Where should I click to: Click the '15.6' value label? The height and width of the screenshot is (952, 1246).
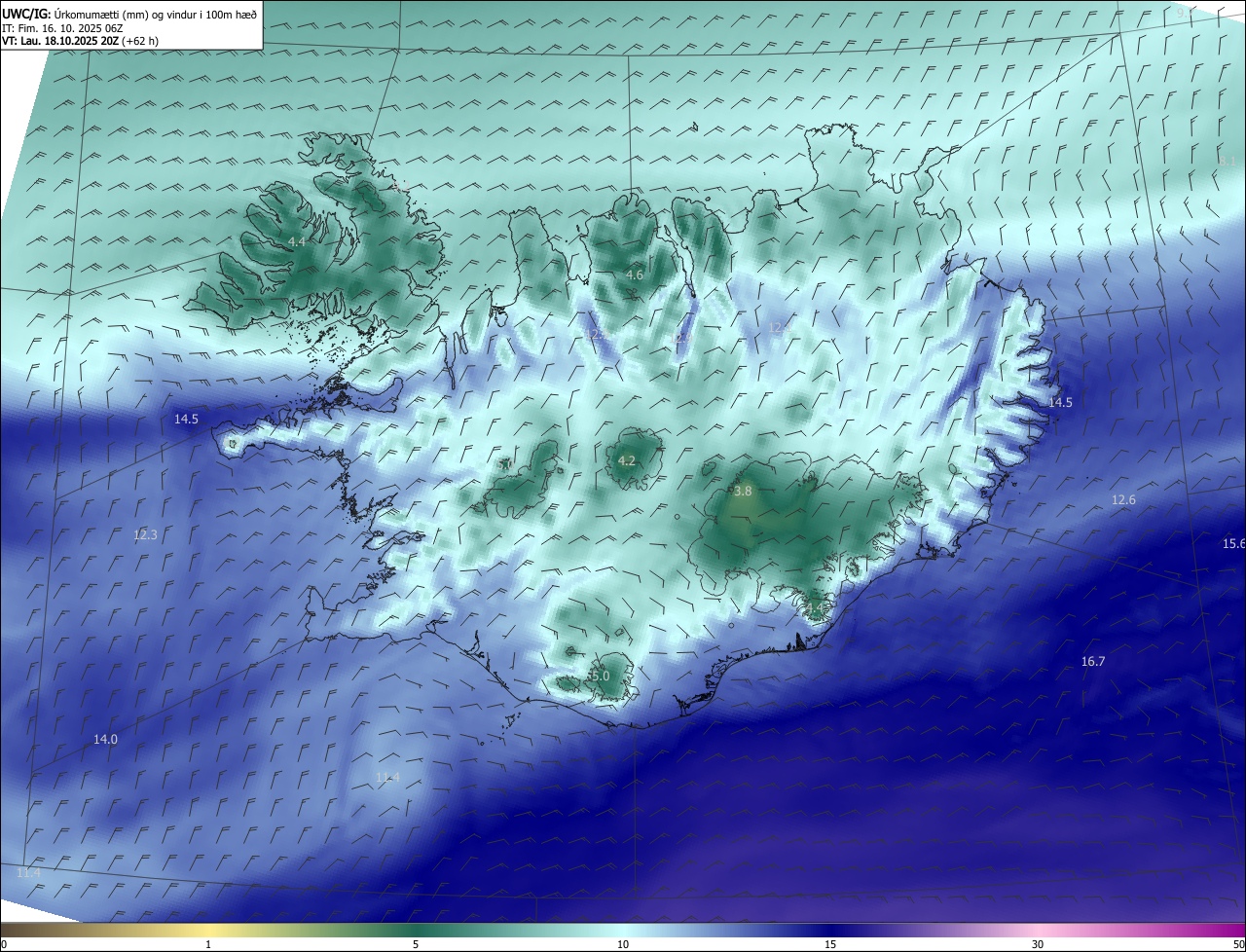pyautogui.click(x=1233, y=543)
